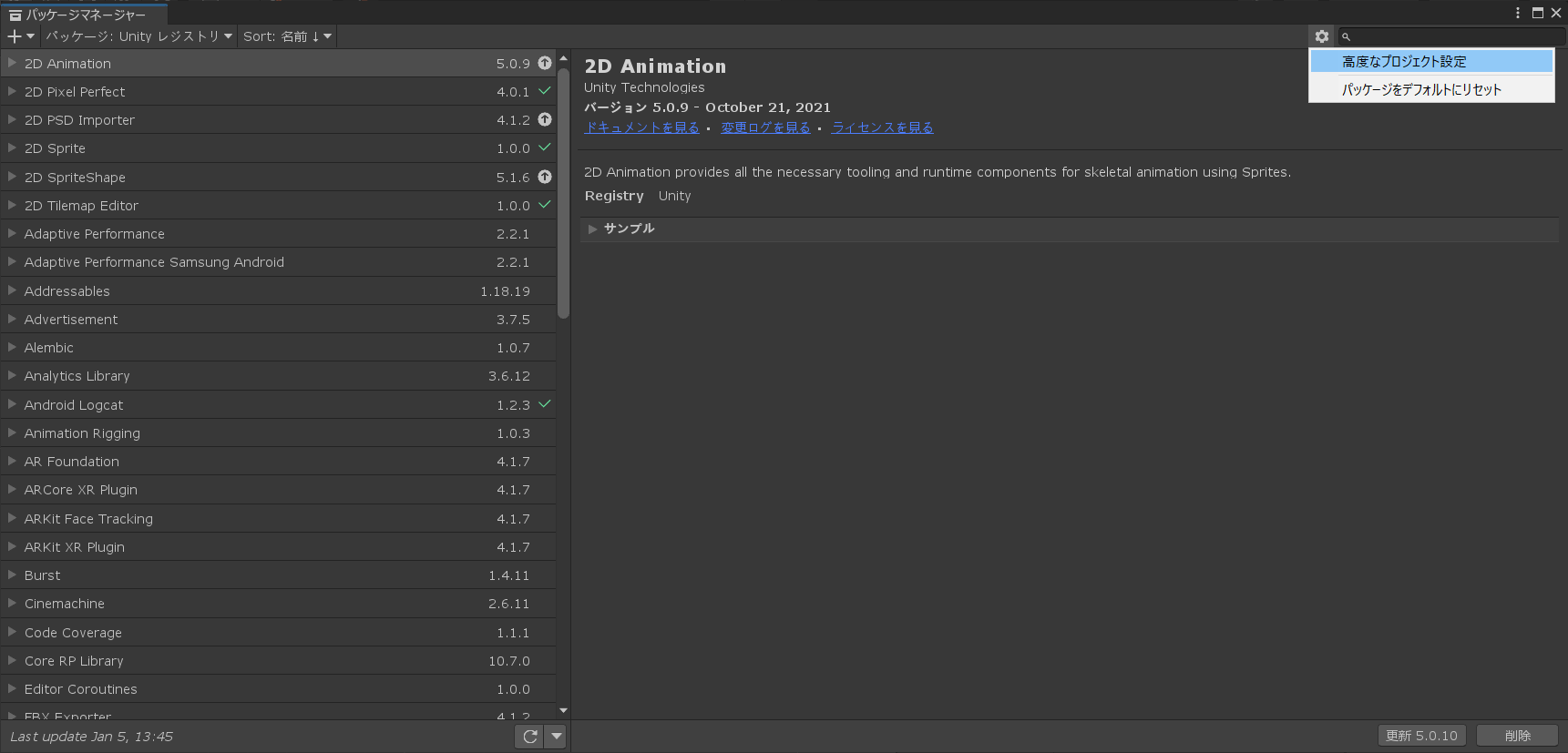Expand the Adaptive Performance row
Viewport: 1568px width, 753px height.
(12, 233)
